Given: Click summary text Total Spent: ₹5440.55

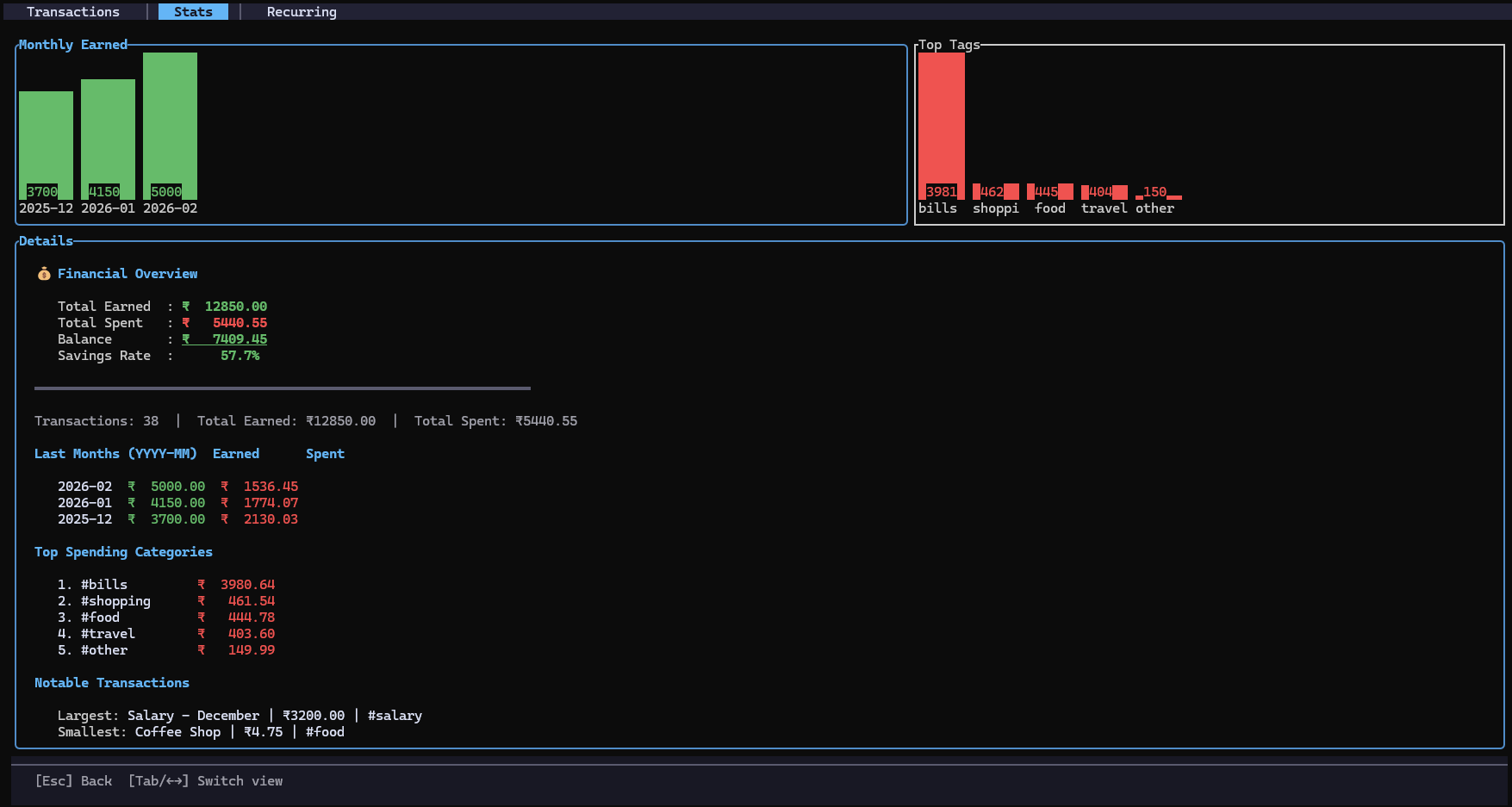Looking at the screenshot, I should [x=496, y=421].
